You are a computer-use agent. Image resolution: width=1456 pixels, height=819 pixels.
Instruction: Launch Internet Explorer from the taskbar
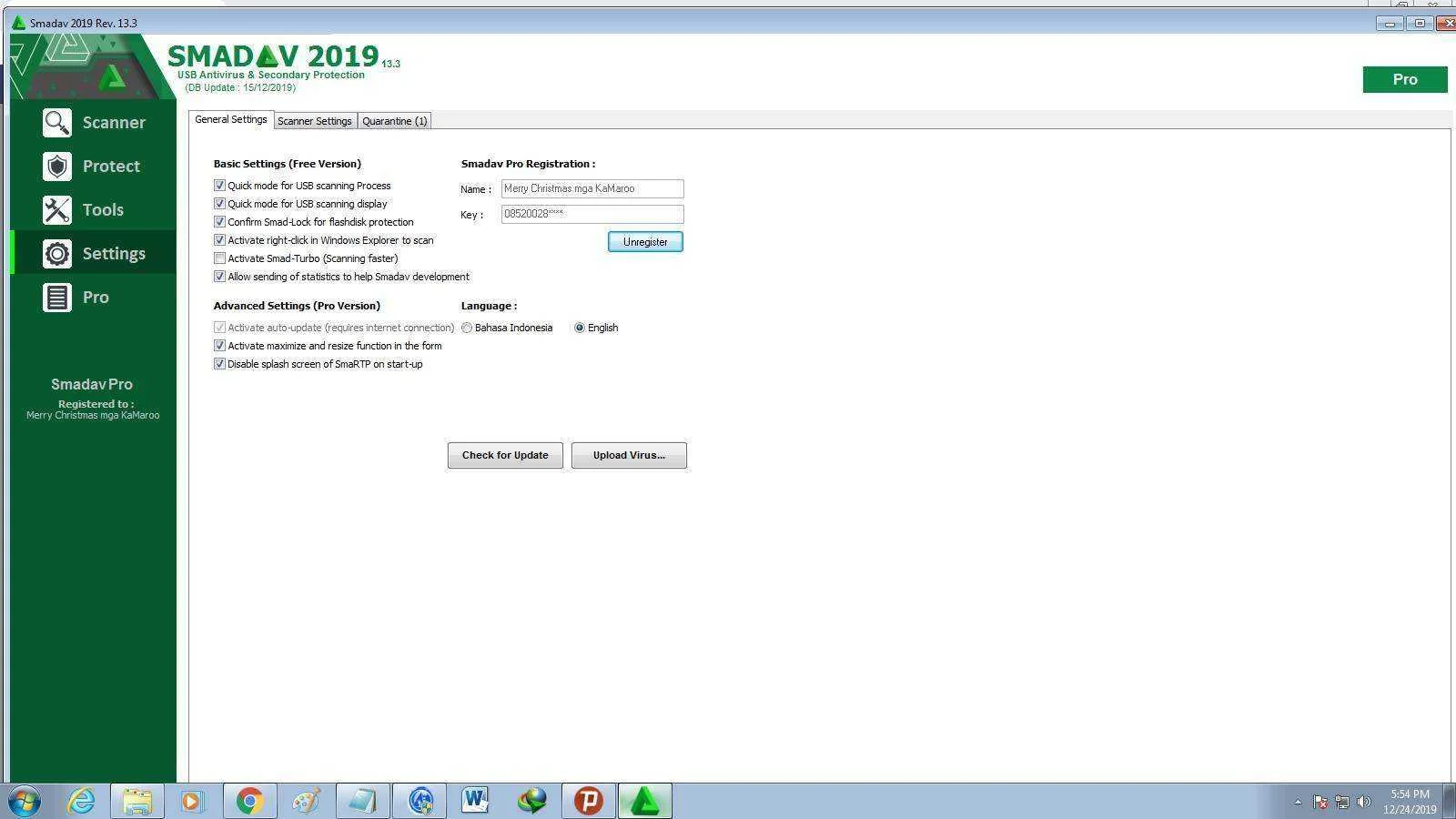(x=82, y=802)
